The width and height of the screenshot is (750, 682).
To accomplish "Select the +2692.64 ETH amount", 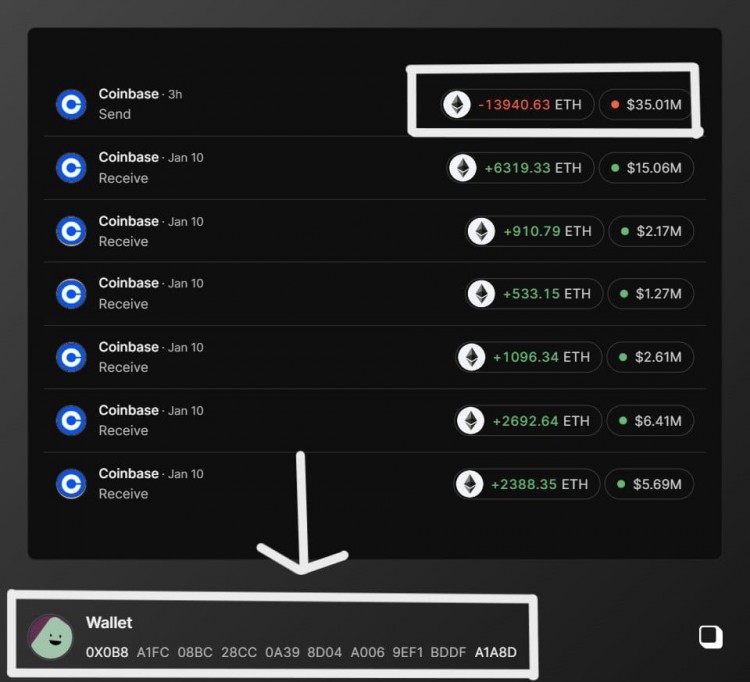I will [x=541, y=421].
